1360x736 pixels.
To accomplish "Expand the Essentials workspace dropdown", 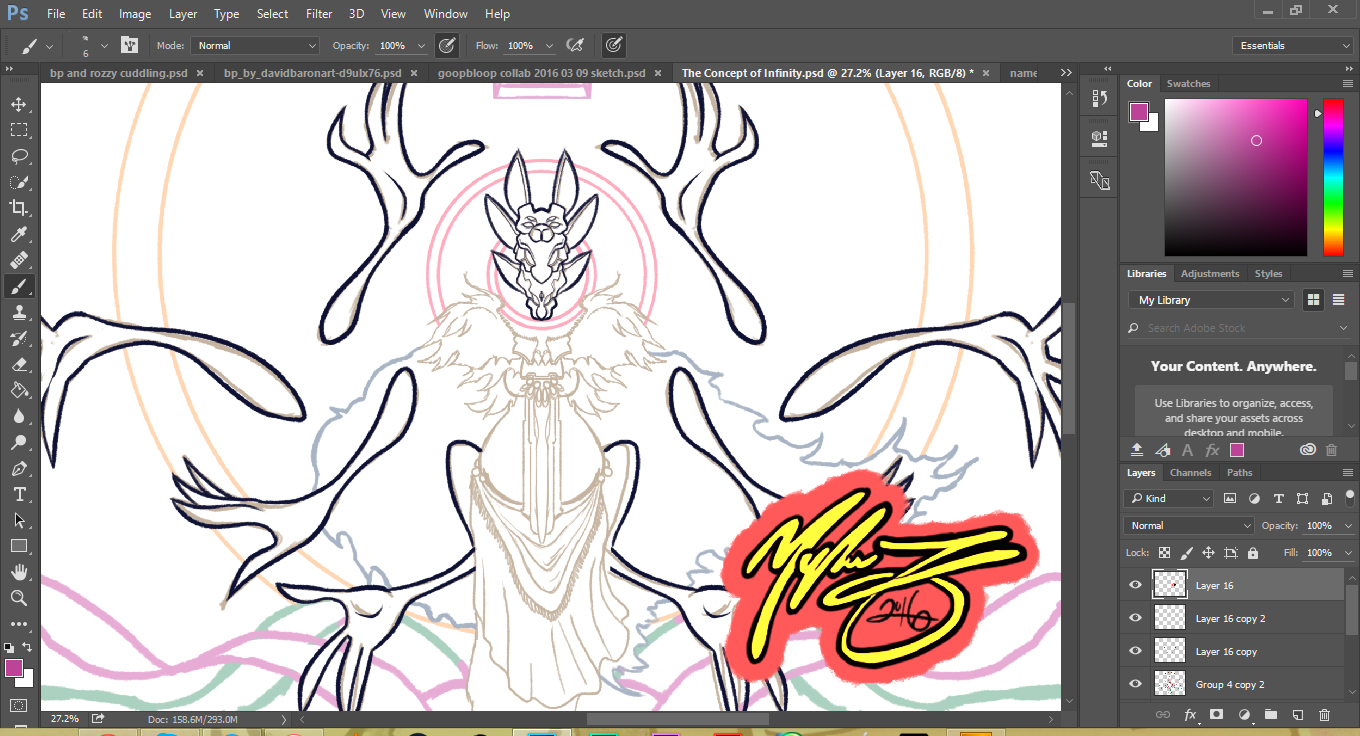I will [x=1293, y=46].
